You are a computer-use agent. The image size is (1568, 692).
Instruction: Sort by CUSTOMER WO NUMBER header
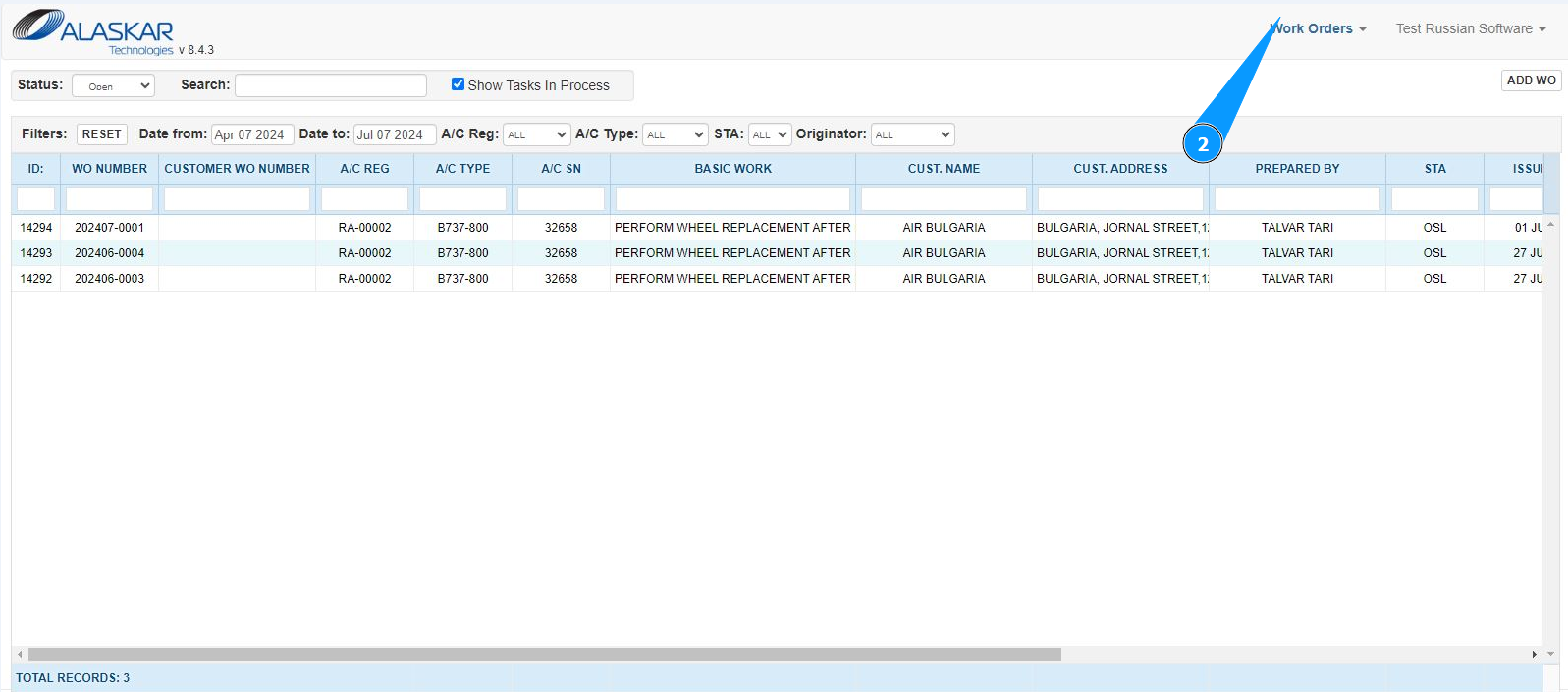click(x=238, y=169)
